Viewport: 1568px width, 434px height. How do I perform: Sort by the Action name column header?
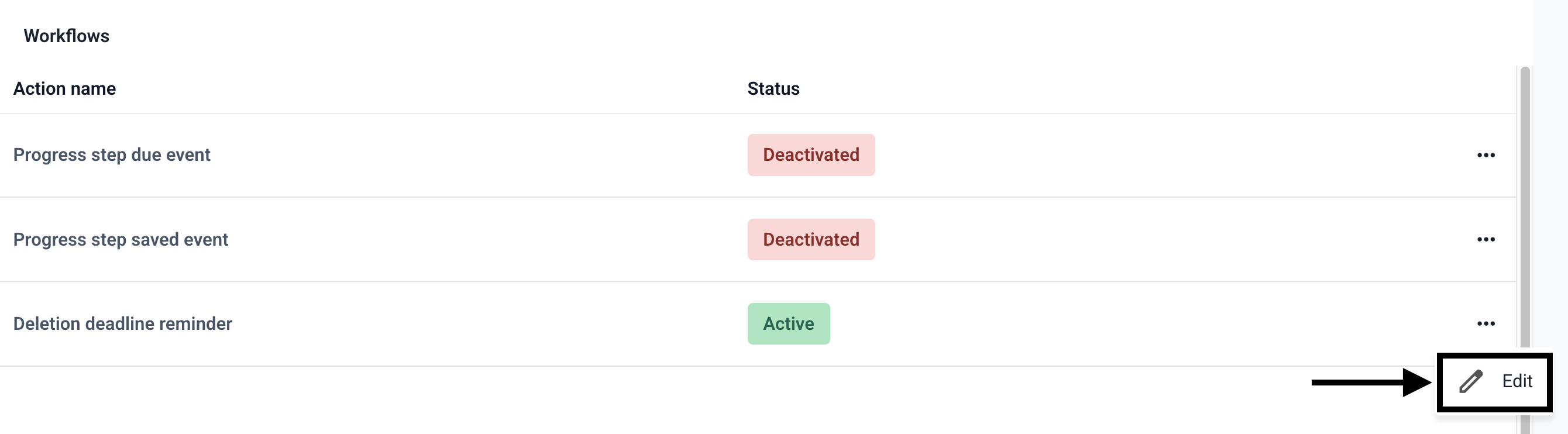click(64, 89)
